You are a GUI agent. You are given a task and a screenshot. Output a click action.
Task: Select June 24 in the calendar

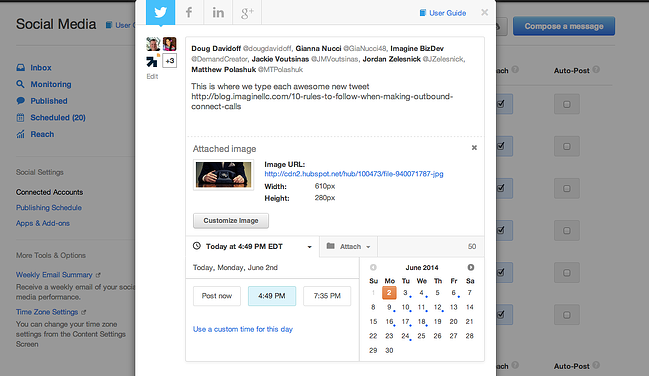(x=405, y=336)
